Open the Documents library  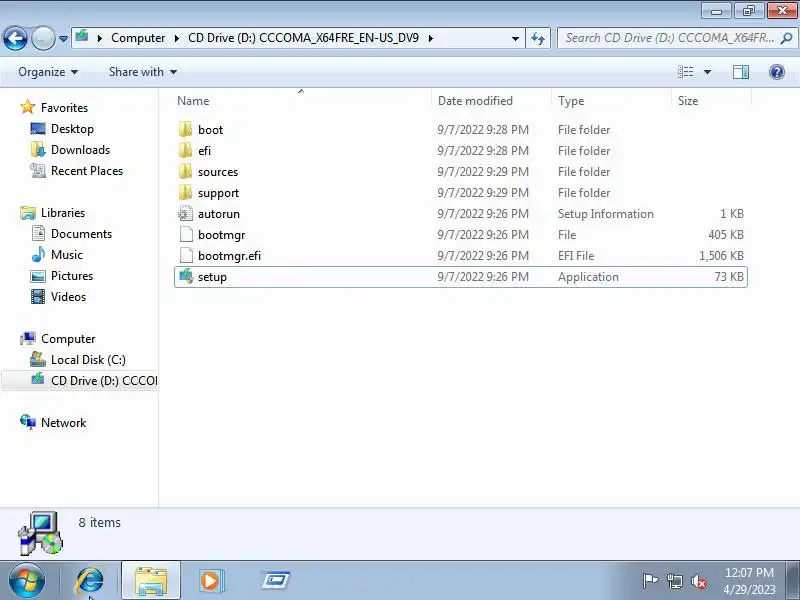click(81, 234)
